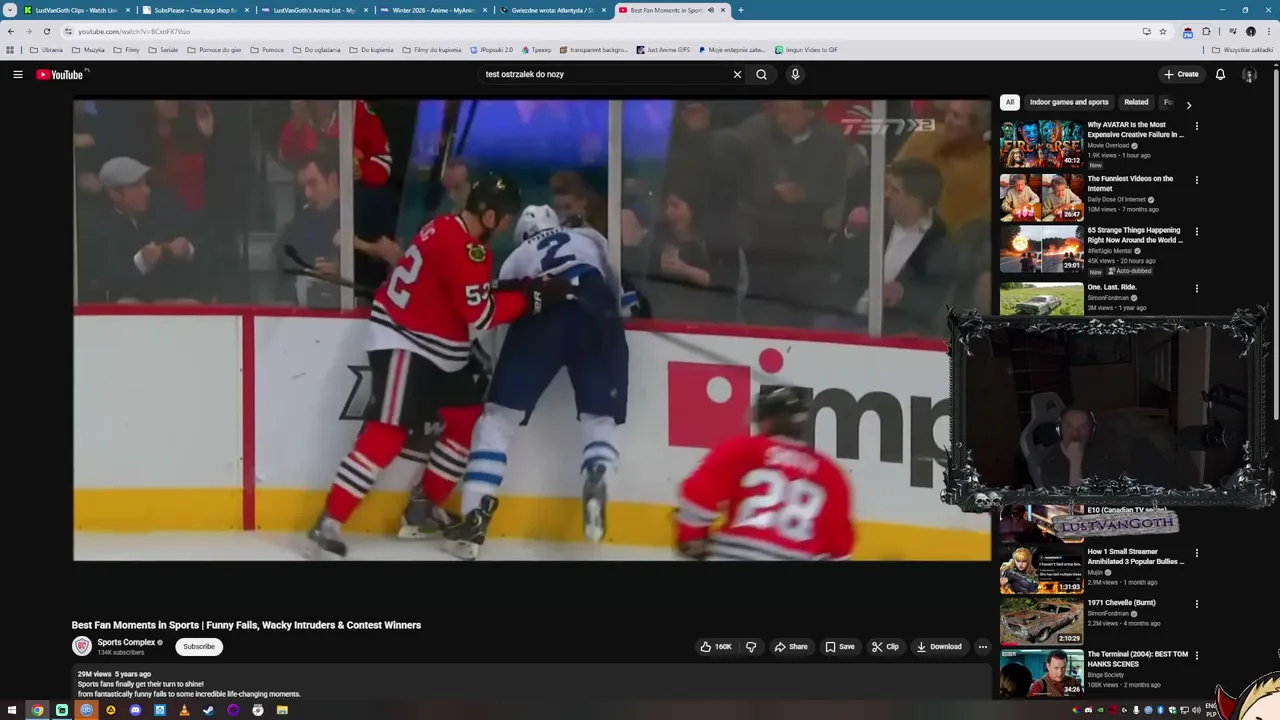
Task: Clear the search box with the X
Action: 737,74
